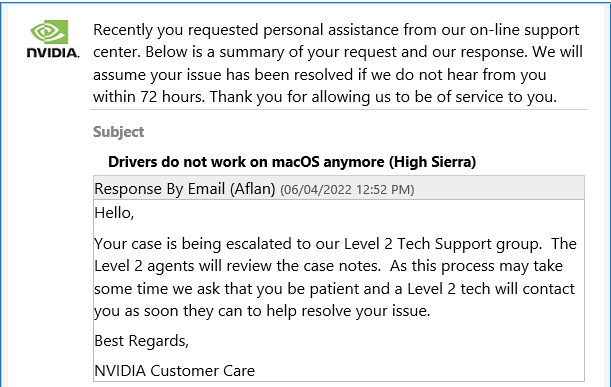Click the NVIDIA wordmark under the logo
The image size is (611, 387).
point(53,53)
